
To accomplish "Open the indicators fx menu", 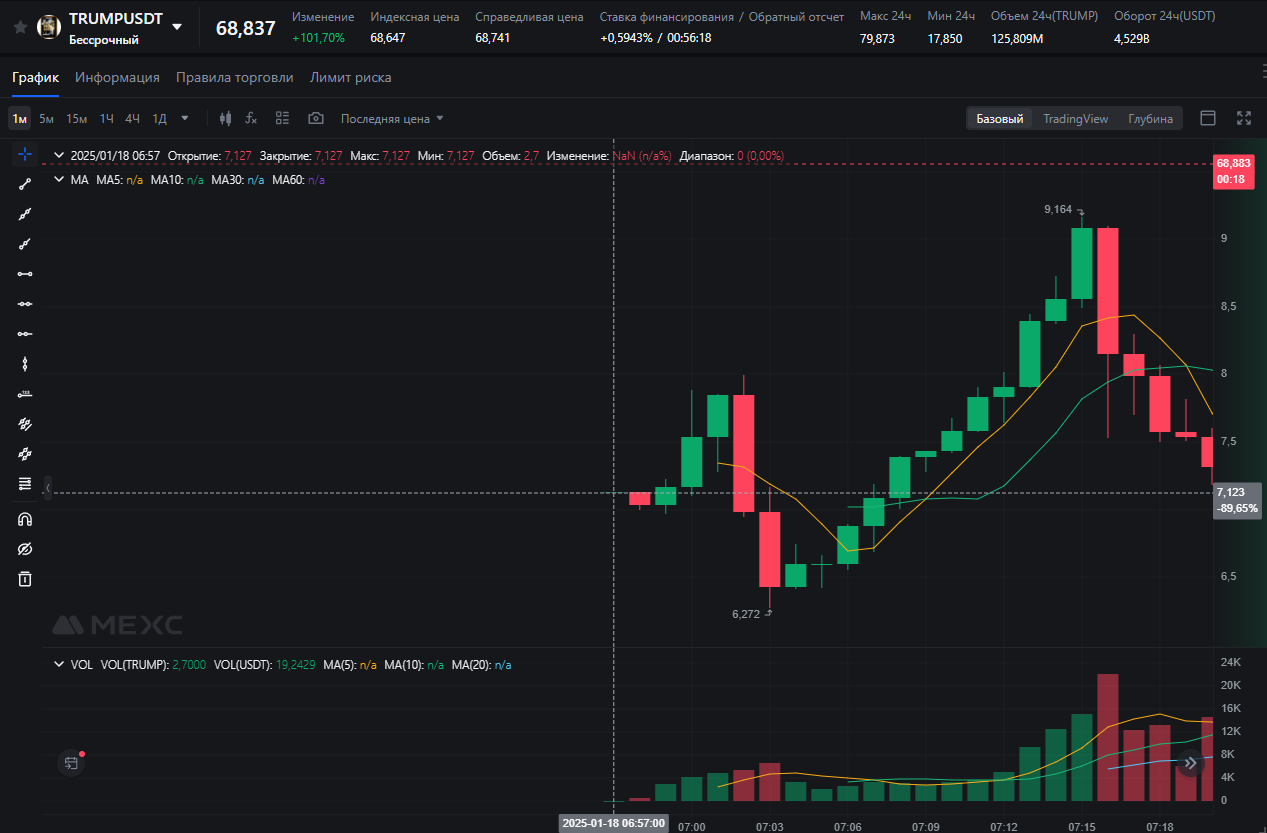I will pos(251,118).
